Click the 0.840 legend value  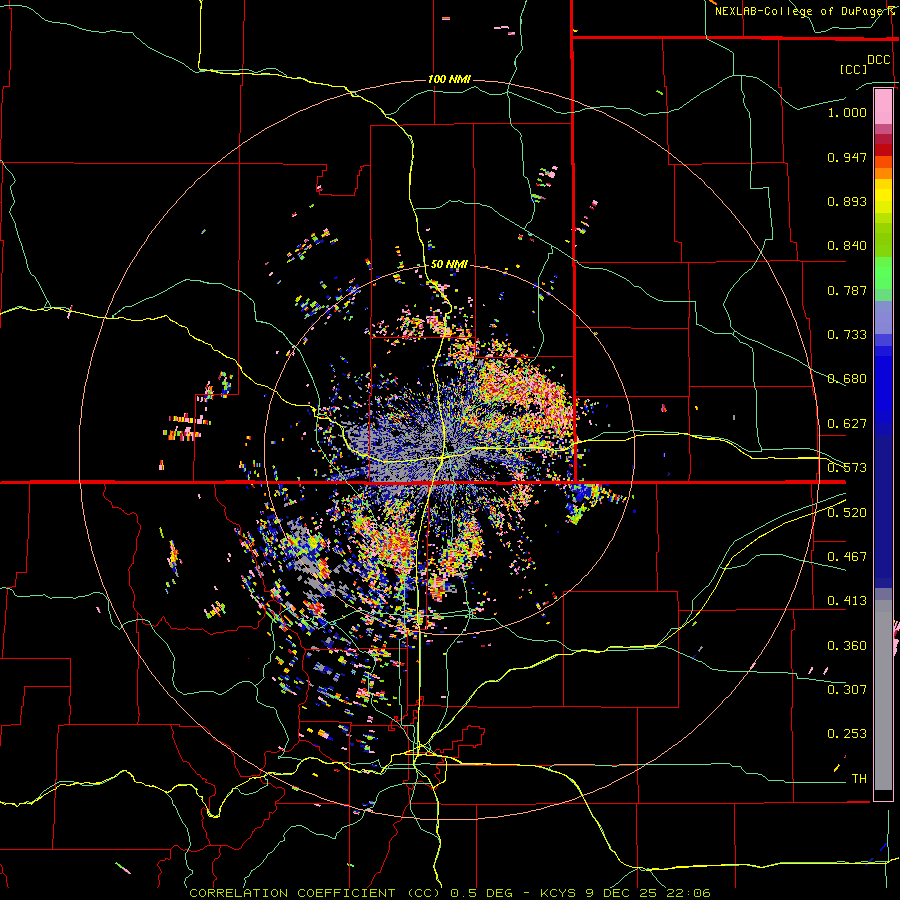(847, 246)
